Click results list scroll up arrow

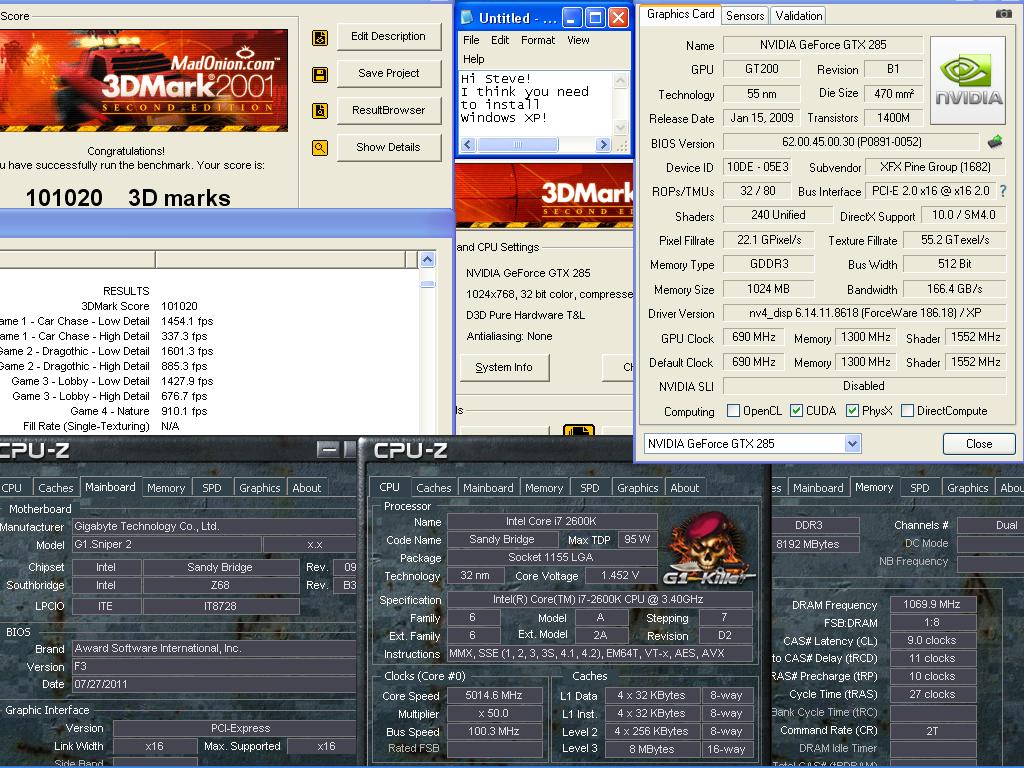coord(428,260)
